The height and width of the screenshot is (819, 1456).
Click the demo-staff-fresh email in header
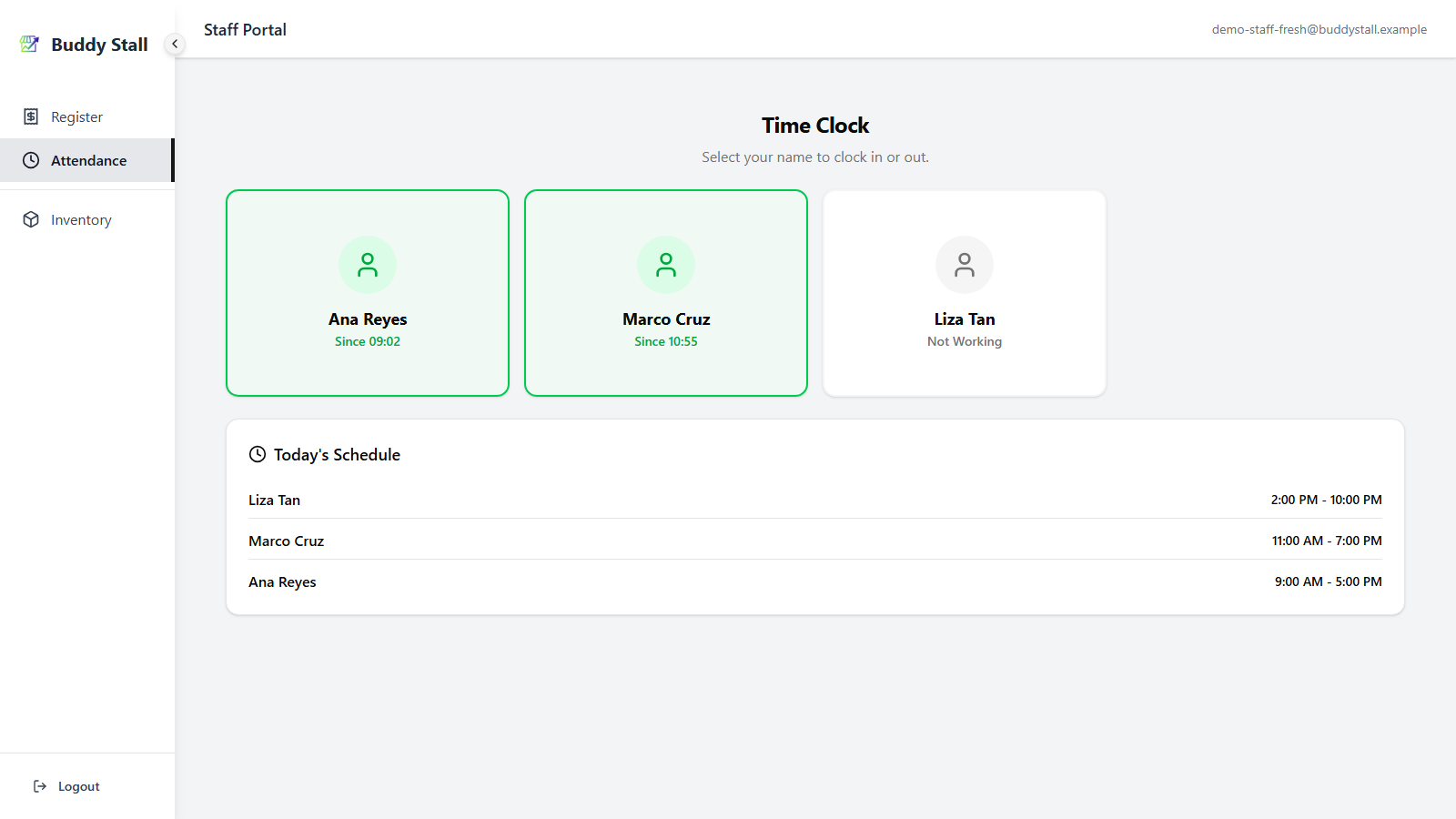[1319, 29]
